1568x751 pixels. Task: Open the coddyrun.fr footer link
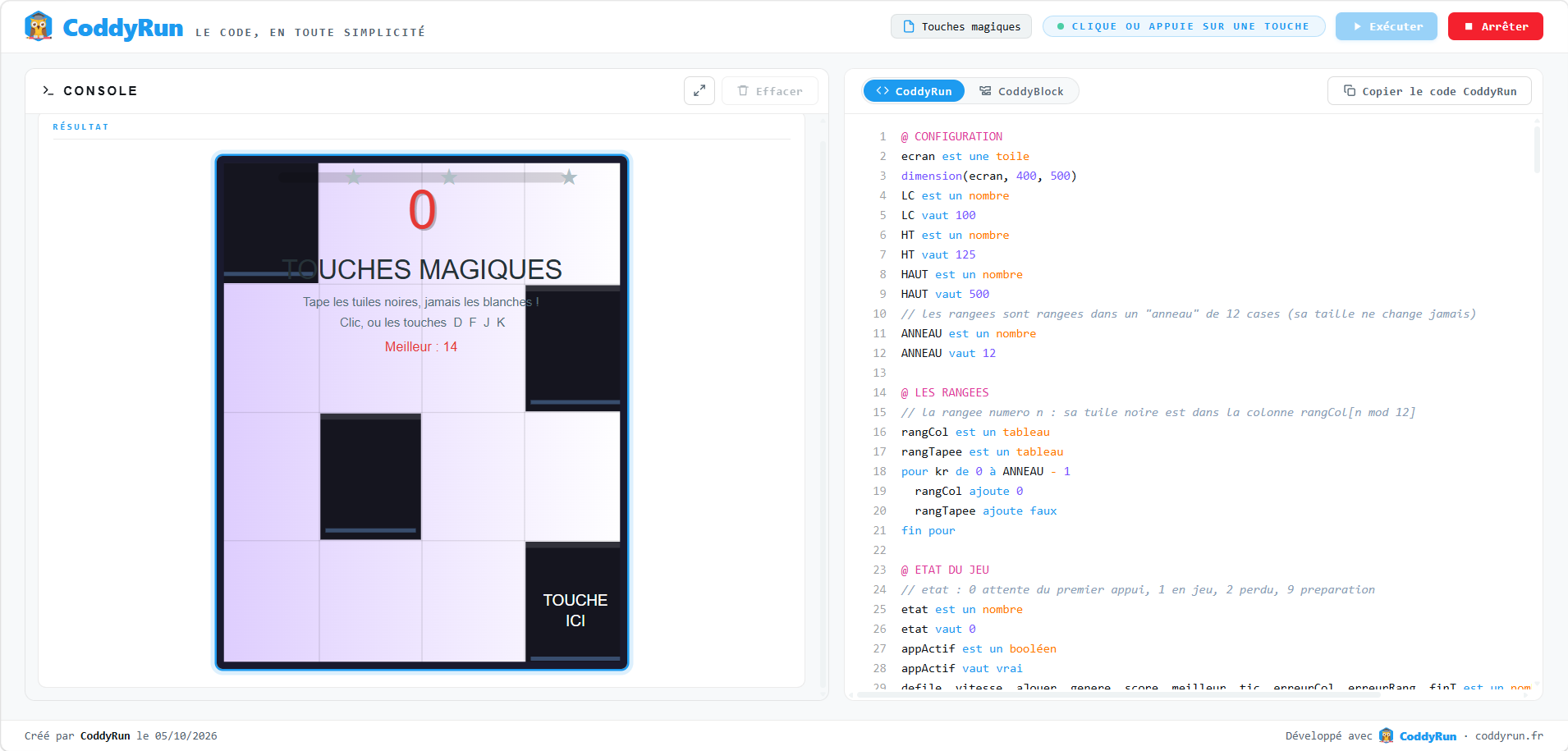click(1509, 735)
